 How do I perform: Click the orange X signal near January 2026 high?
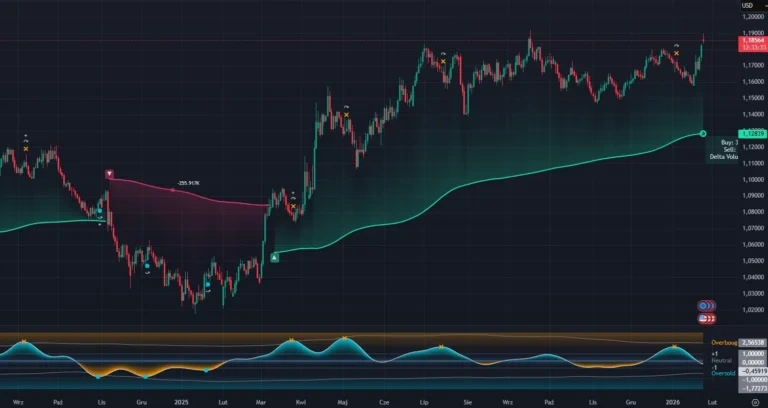tap(676, 53)
